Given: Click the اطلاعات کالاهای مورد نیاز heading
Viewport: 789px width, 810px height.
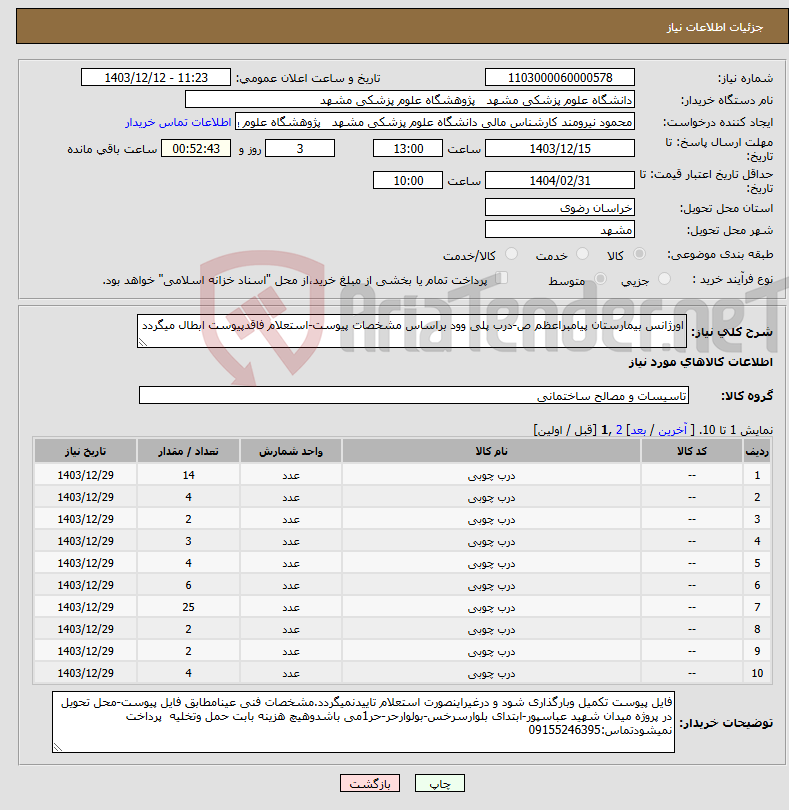Looking at the screenshot, I should (701, 362).
